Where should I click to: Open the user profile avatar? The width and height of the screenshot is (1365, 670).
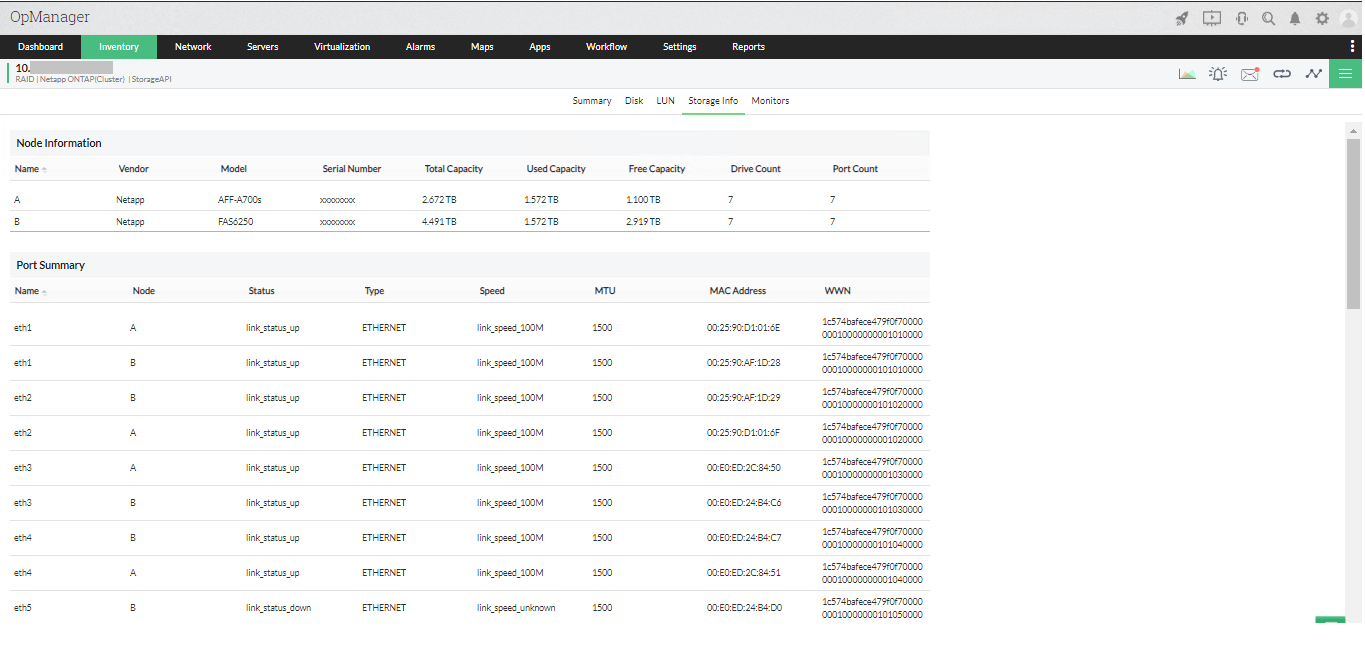pyautogui.click(x=1348, y=18)
